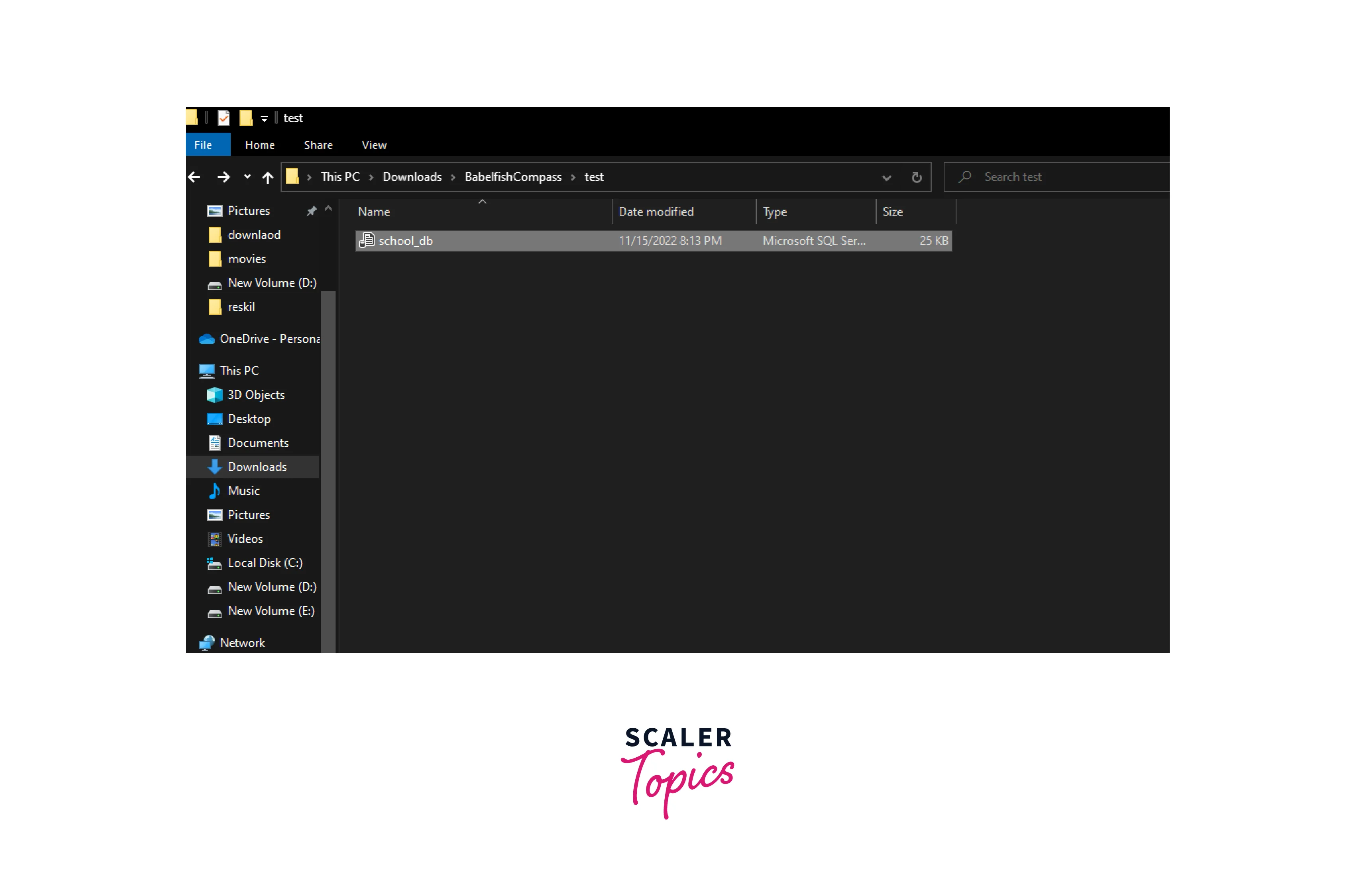1355x896 pixels.
Task: Expand the address bar history dropdown
Action: tap(886, 177)
